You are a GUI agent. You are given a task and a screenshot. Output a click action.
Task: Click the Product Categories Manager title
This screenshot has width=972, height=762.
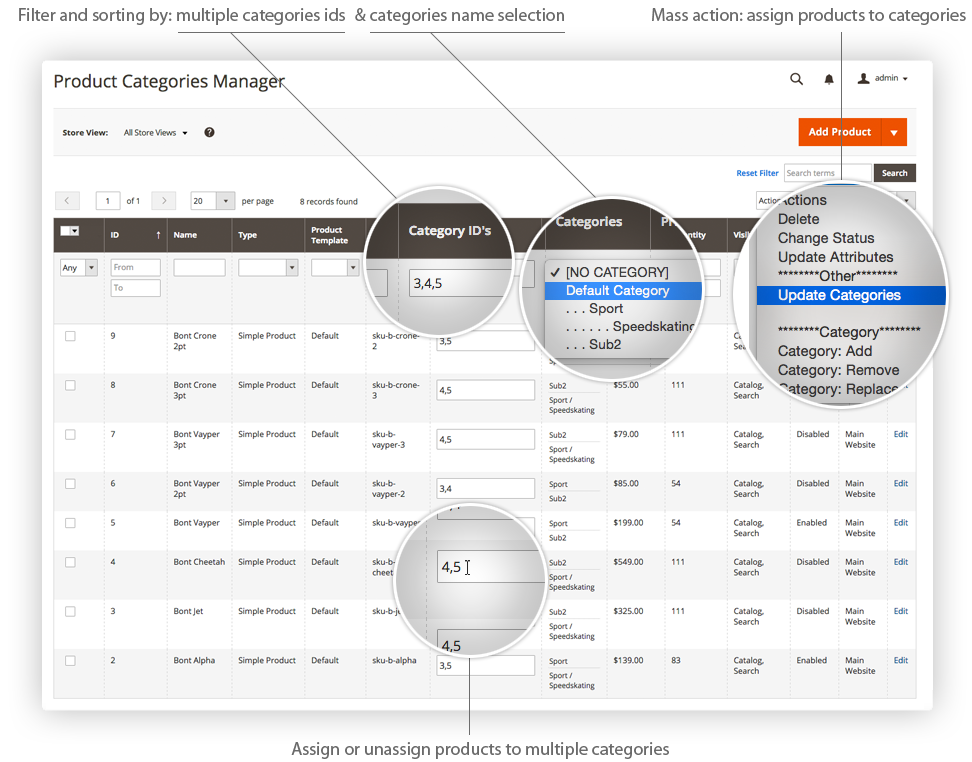tap(169, 81)
